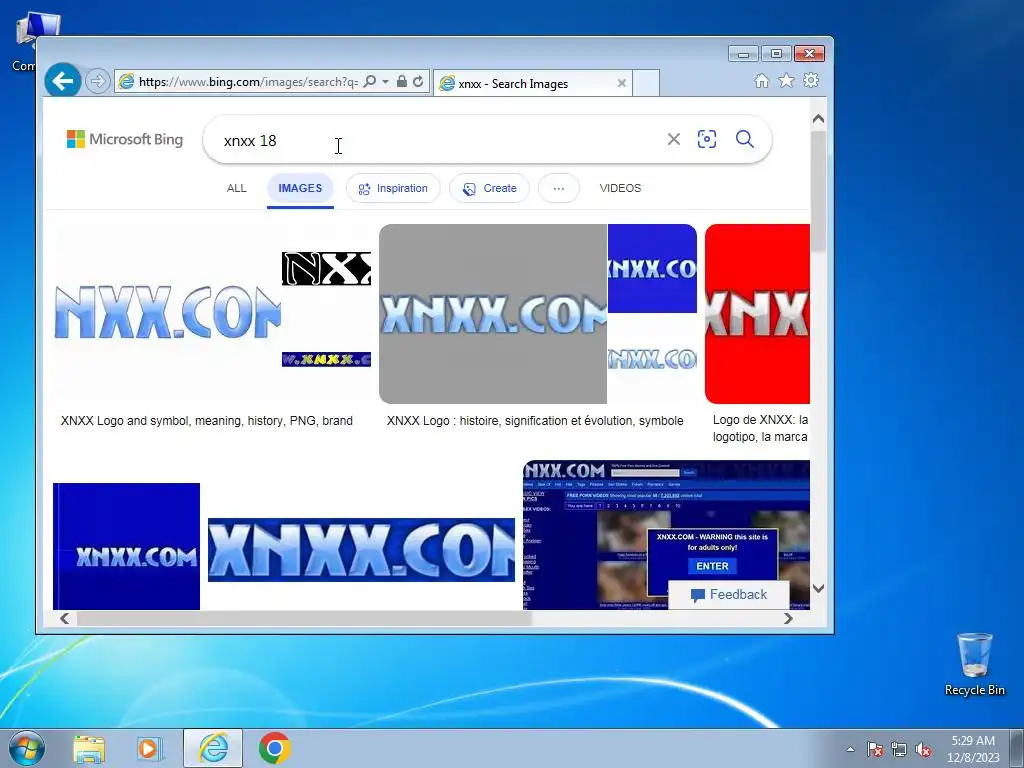This screenshot has width=1024, height=768.
Task: Open the Windows Start menu orb
Action: [x=26, y=748]
